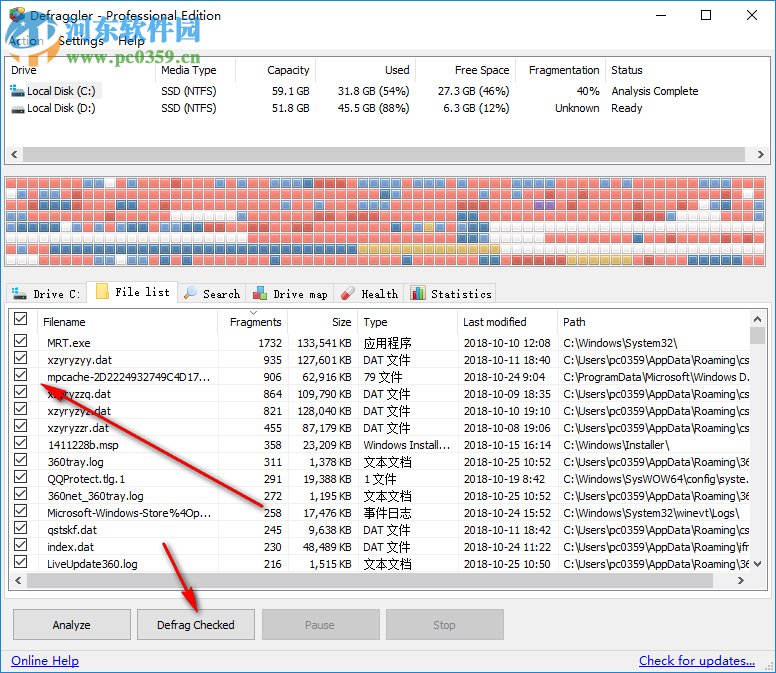Click the Analyze button

[72, 625]
